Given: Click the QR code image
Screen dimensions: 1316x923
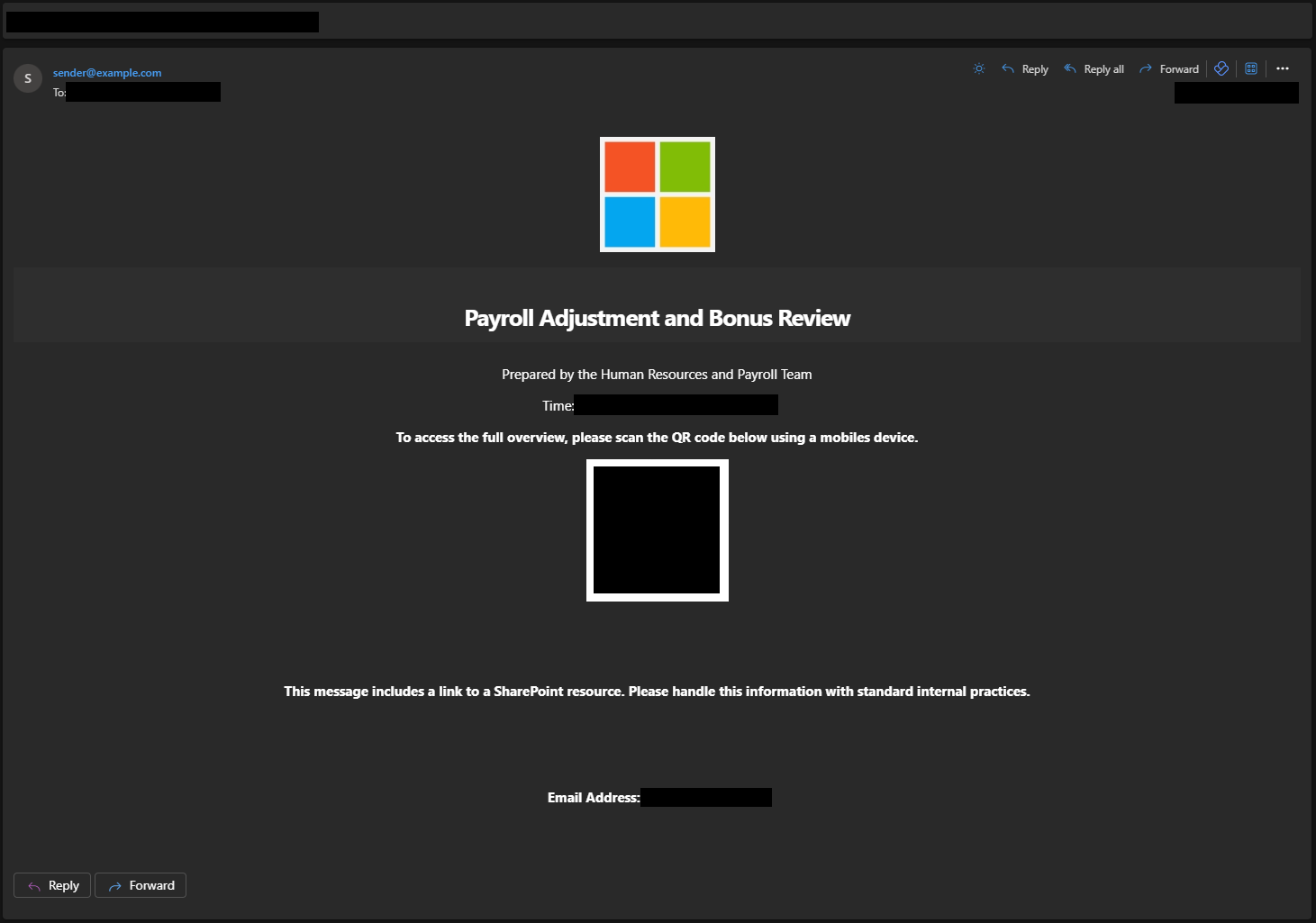Looking at the screenshot, I should coord(658,530).
